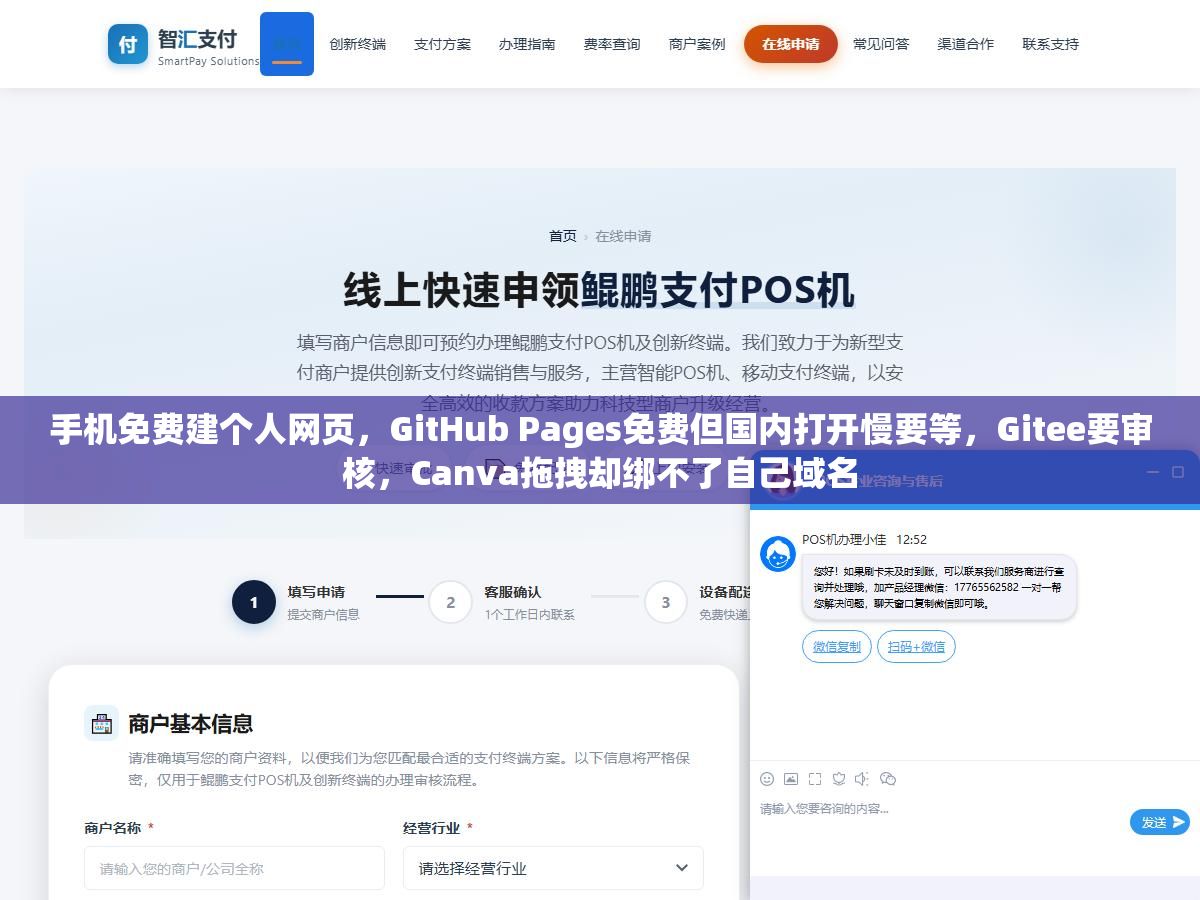The width and height of the screenshot is (1200, 900).
Task: Click the 提交商户信息 step subtitle
Action: pos(324,615)
